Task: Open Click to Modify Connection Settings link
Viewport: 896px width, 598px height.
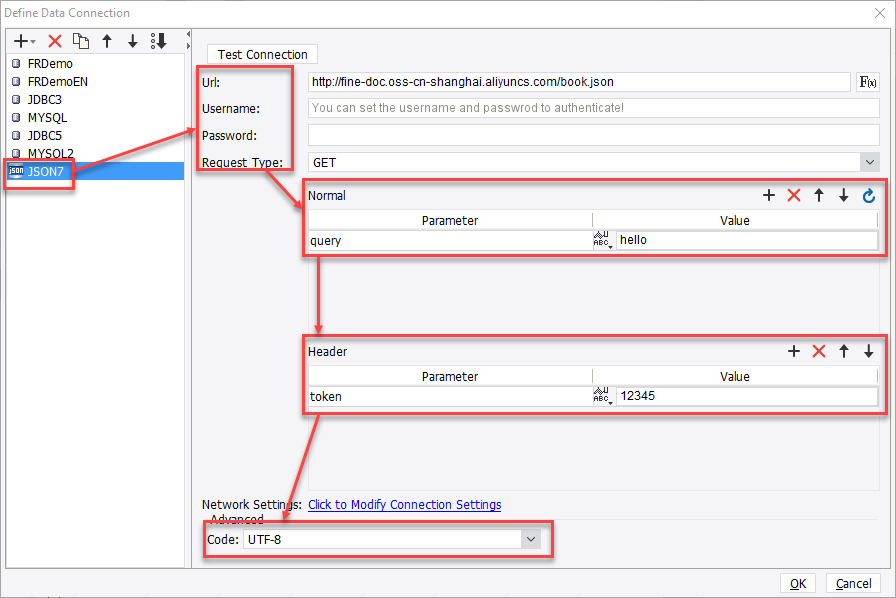Action: coord(404,504)
